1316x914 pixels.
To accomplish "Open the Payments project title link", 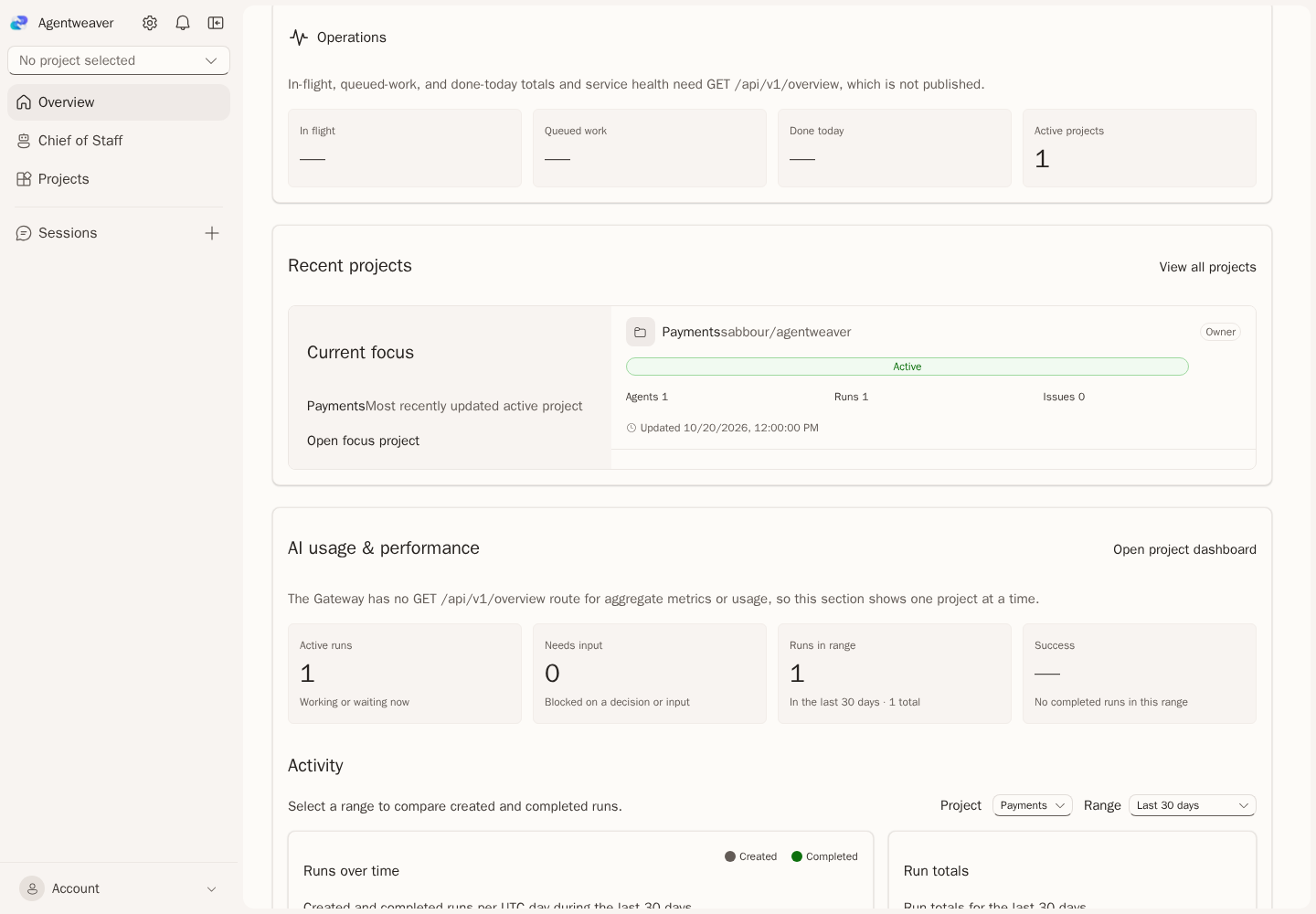I will click(x=691, y=332).
